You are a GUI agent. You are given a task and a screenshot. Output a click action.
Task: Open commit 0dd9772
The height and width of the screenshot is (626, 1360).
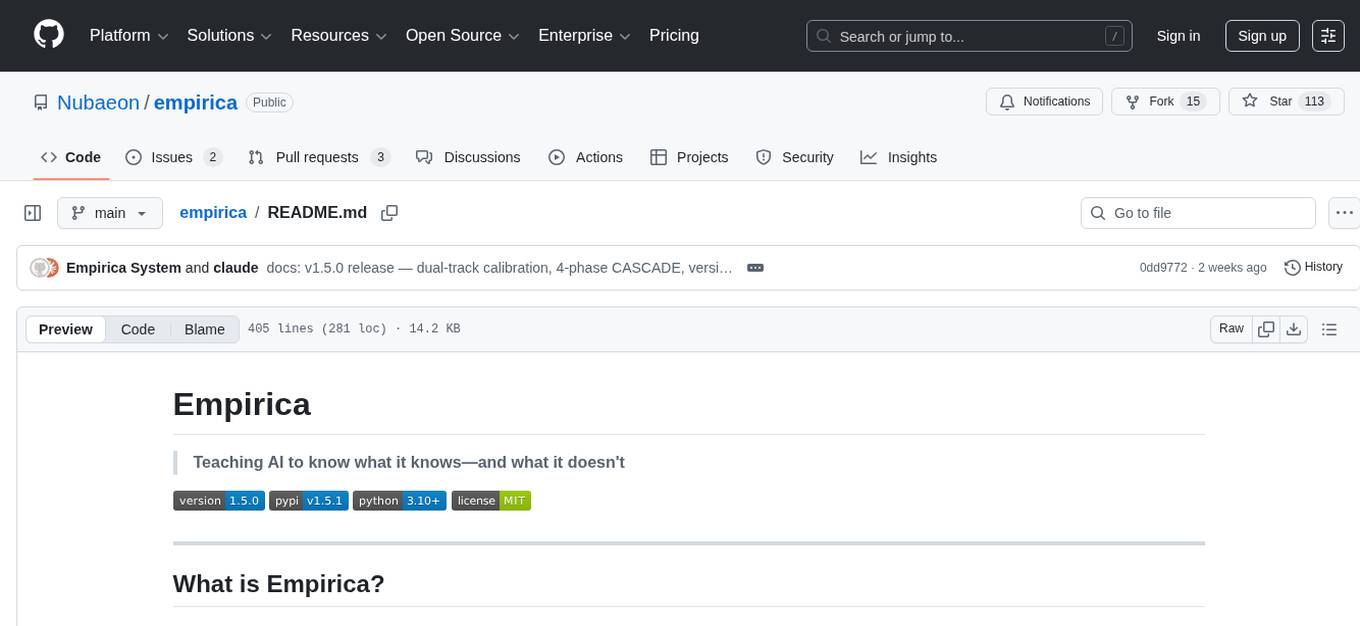coord(1160,267)
